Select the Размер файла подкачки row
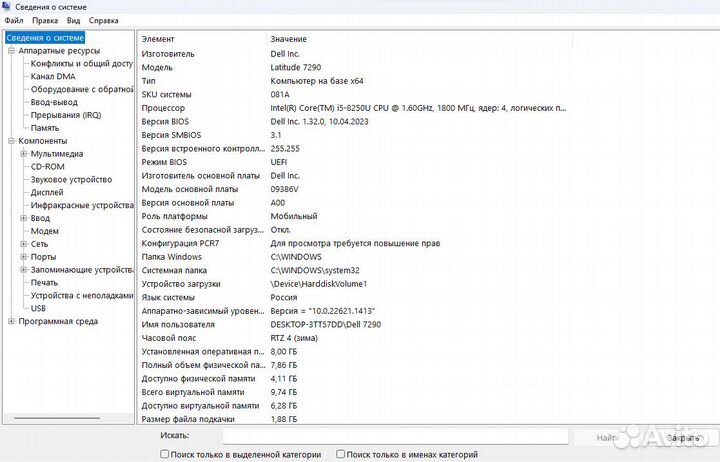The height and width of the screenshot is (462, 720). coord(354,419)
